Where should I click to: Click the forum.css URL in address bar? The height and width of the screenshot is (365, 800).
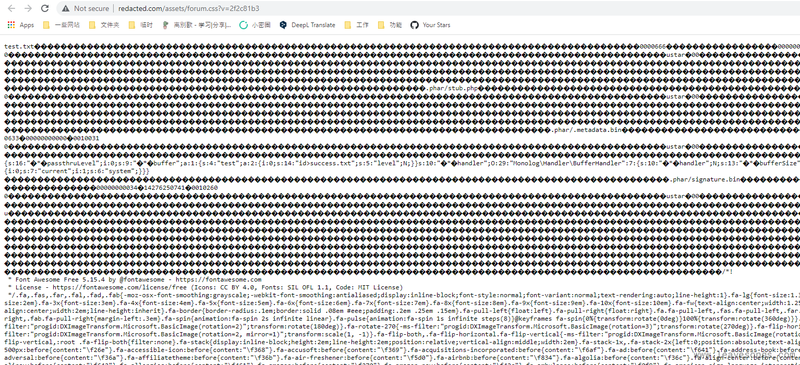click(188, 9)
